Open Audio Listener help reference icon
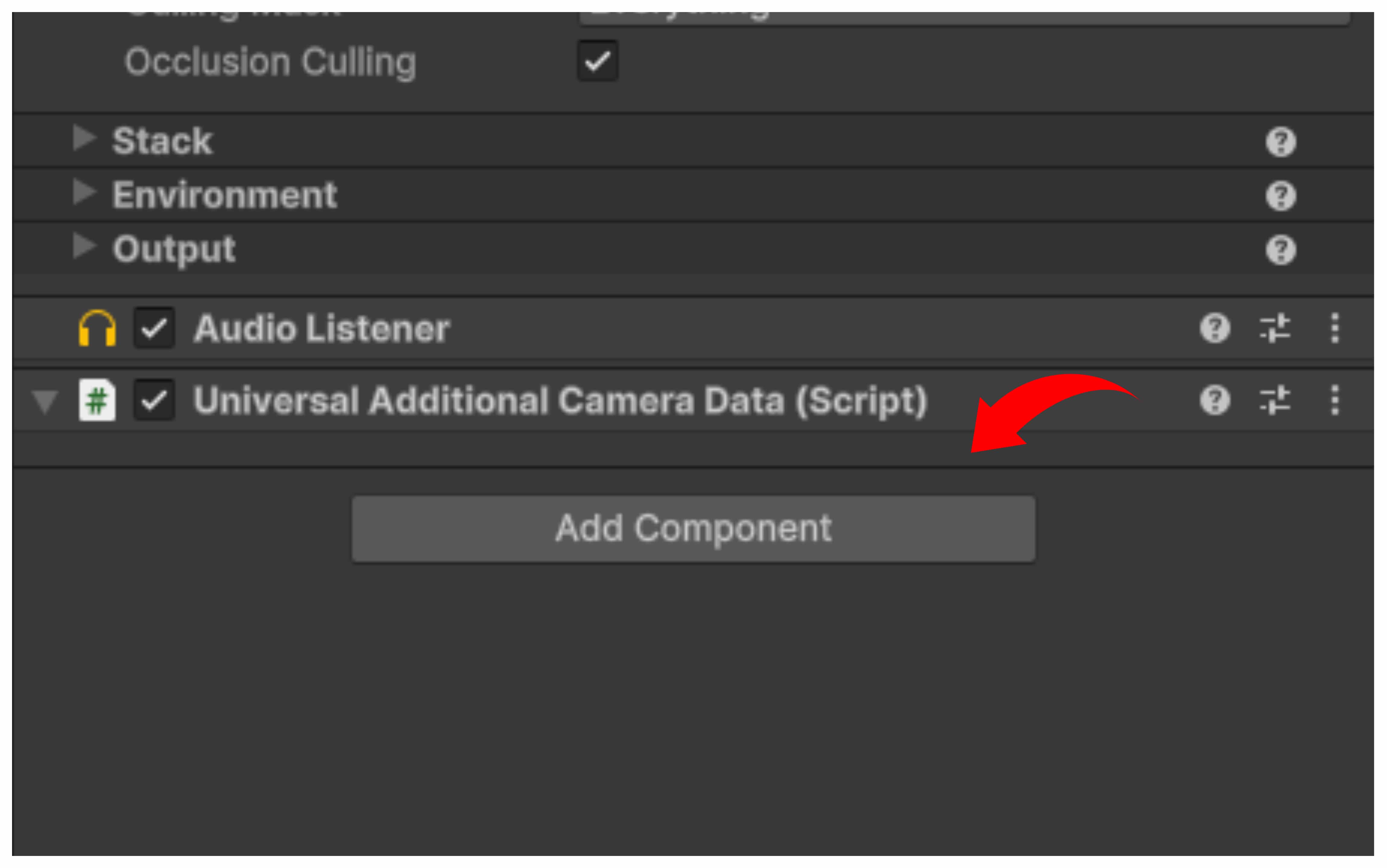This screenshot has height=868, width=1387. click(x=1215, y=329)
